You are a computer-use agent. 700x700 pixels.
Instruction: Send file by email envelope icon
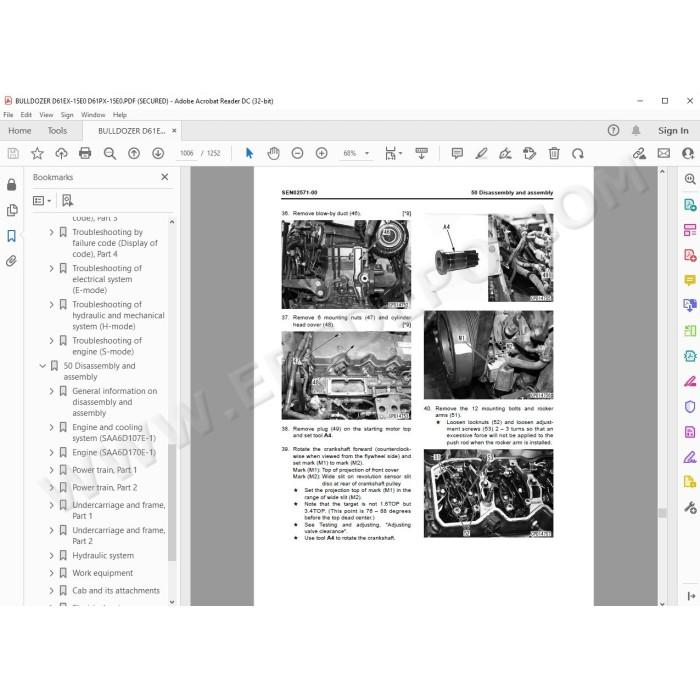(x=664, y=154)
